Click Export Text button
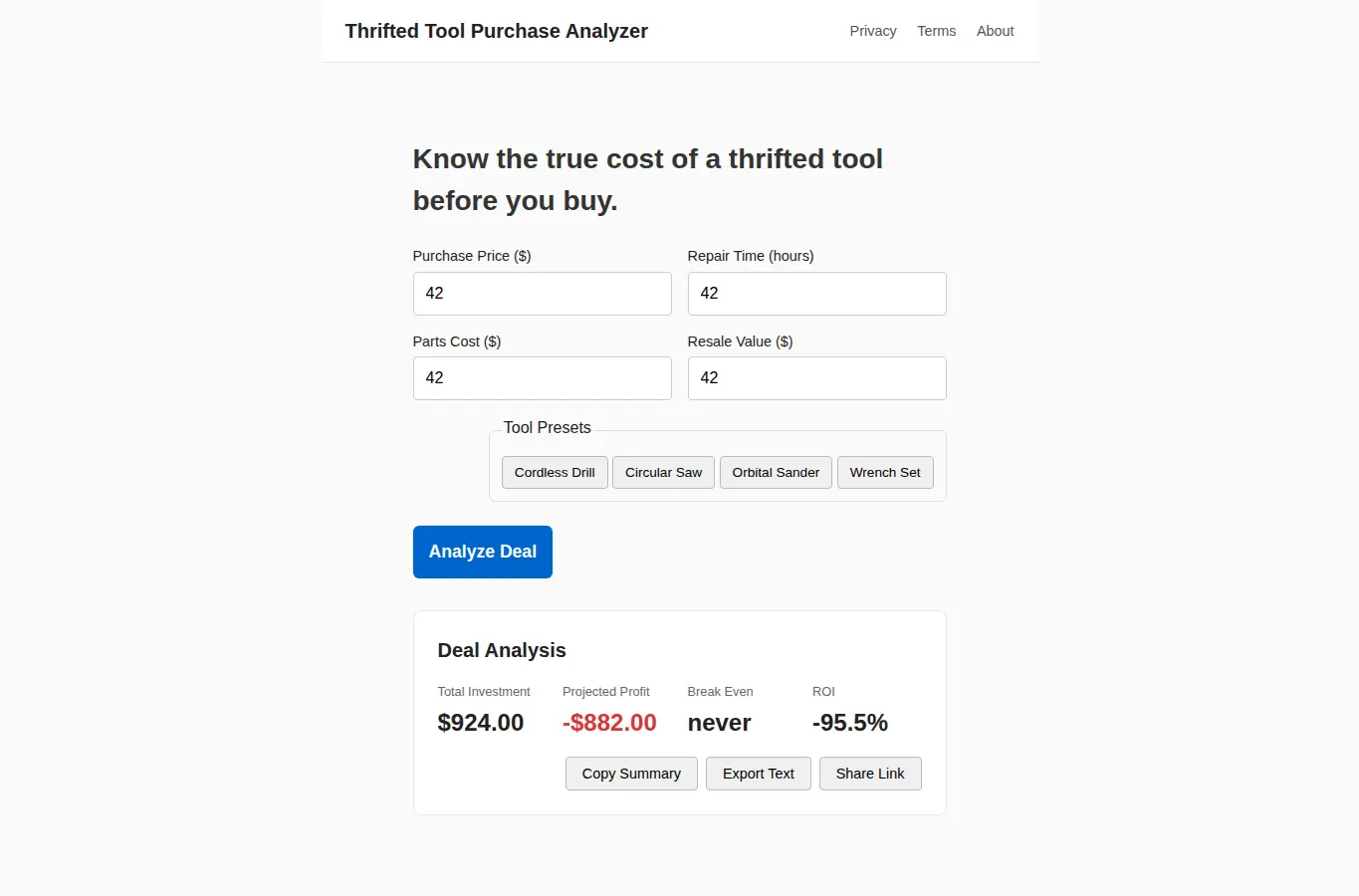 [x=759, y=774]
